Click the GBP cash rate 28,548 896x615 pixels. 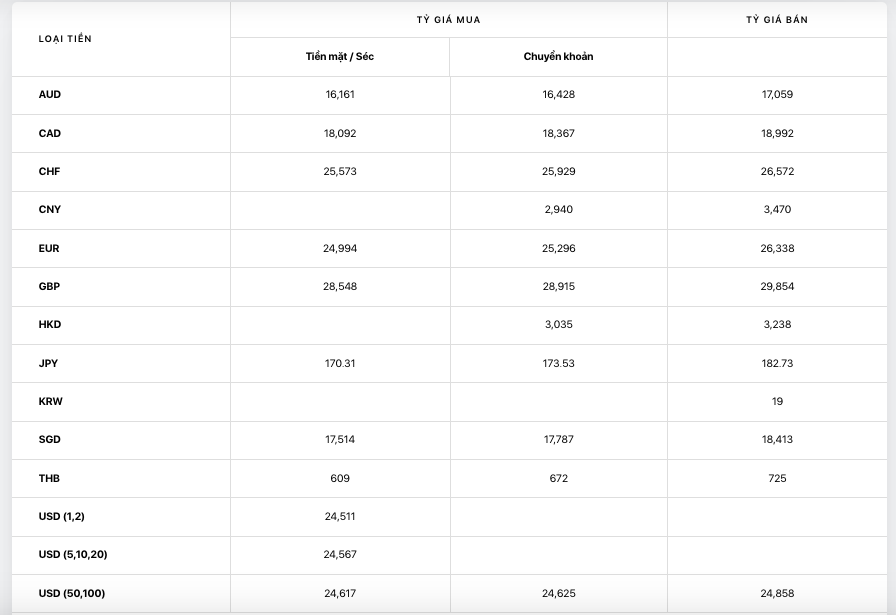pyautogui.click(x=340, y=287)
